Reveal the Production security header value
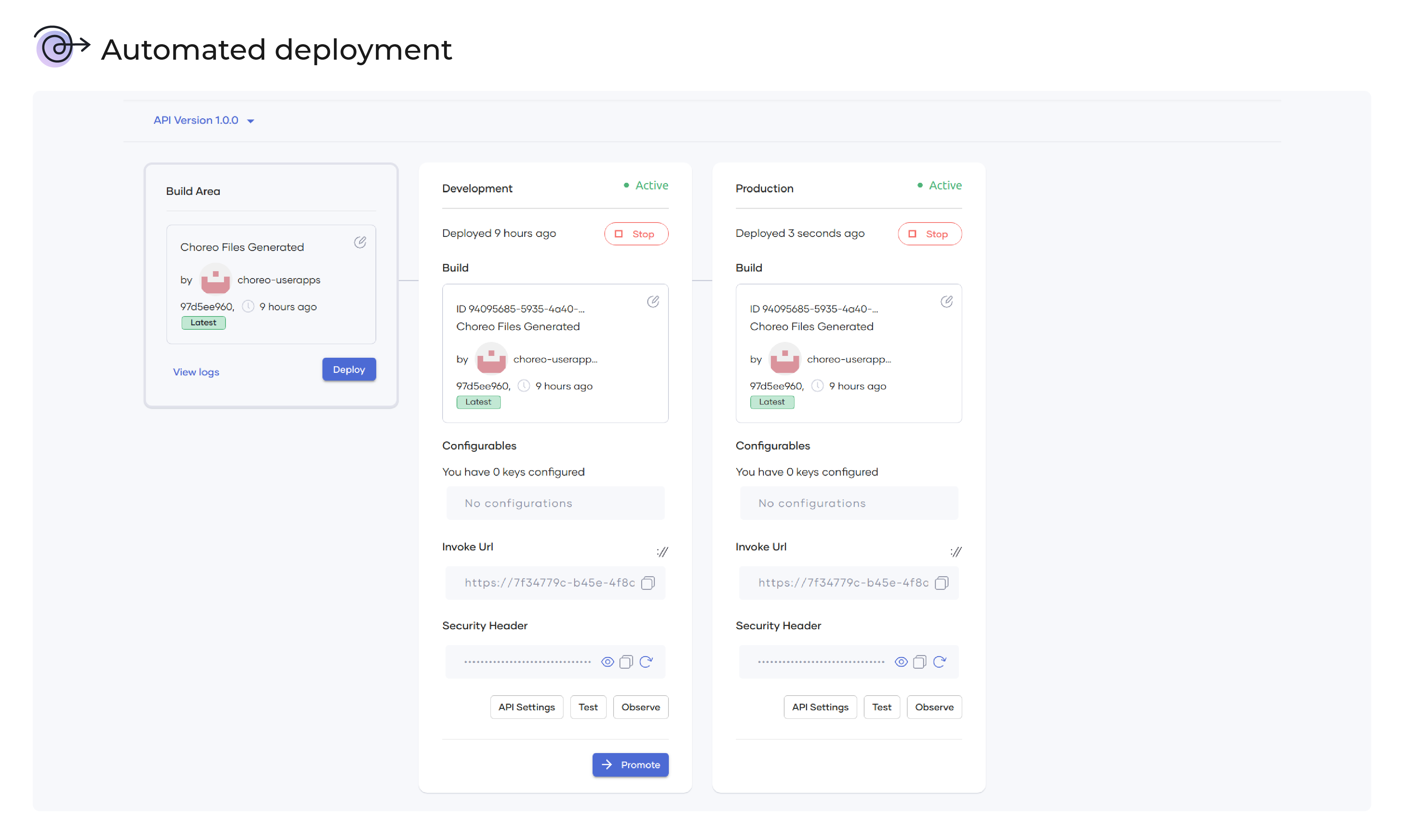Viewport: 1404px width, 840px height. coord(901,662)
